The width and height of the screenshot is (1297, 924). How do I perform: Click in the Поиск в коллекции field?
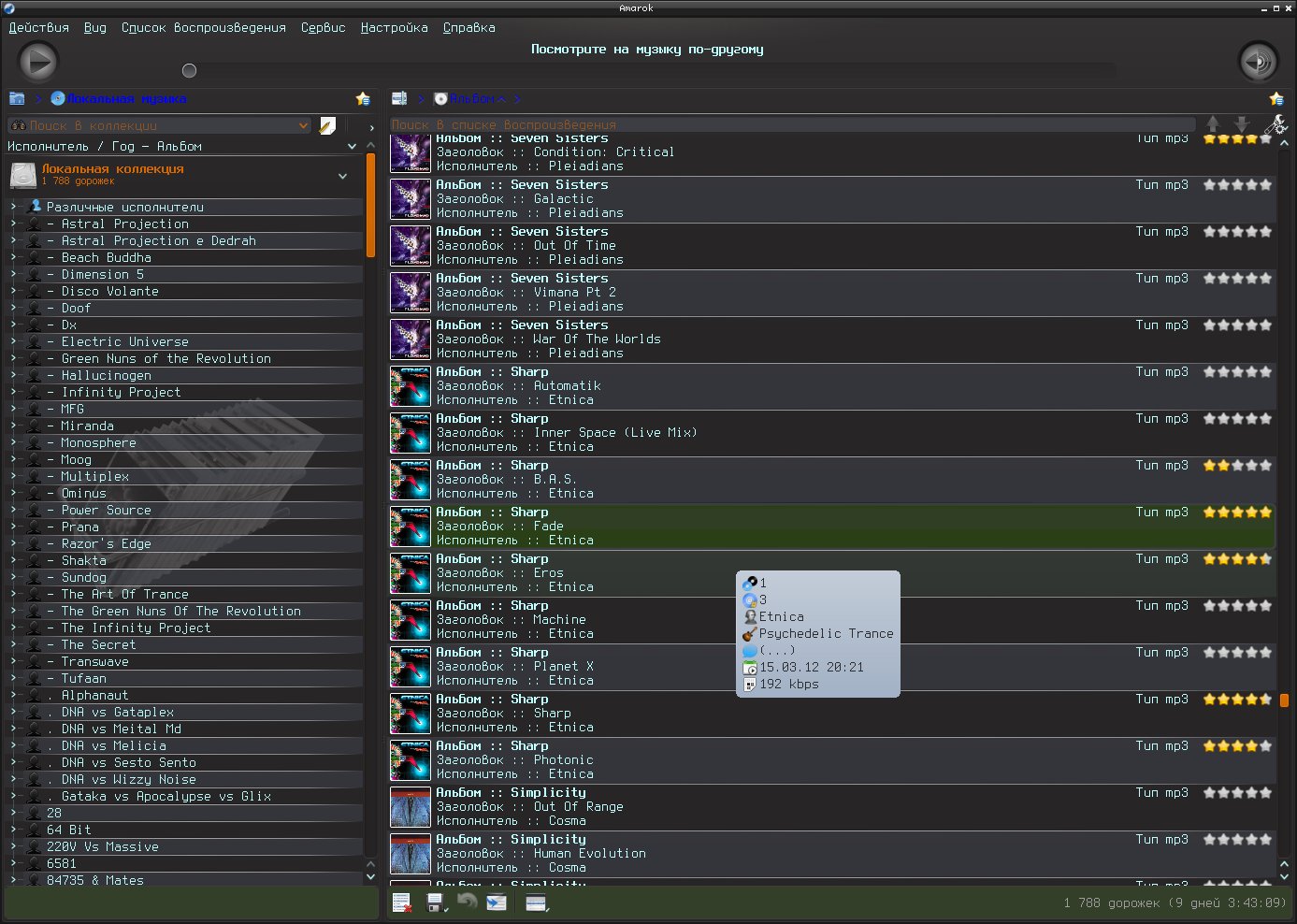pyautogui.click(x=159, y=125)
